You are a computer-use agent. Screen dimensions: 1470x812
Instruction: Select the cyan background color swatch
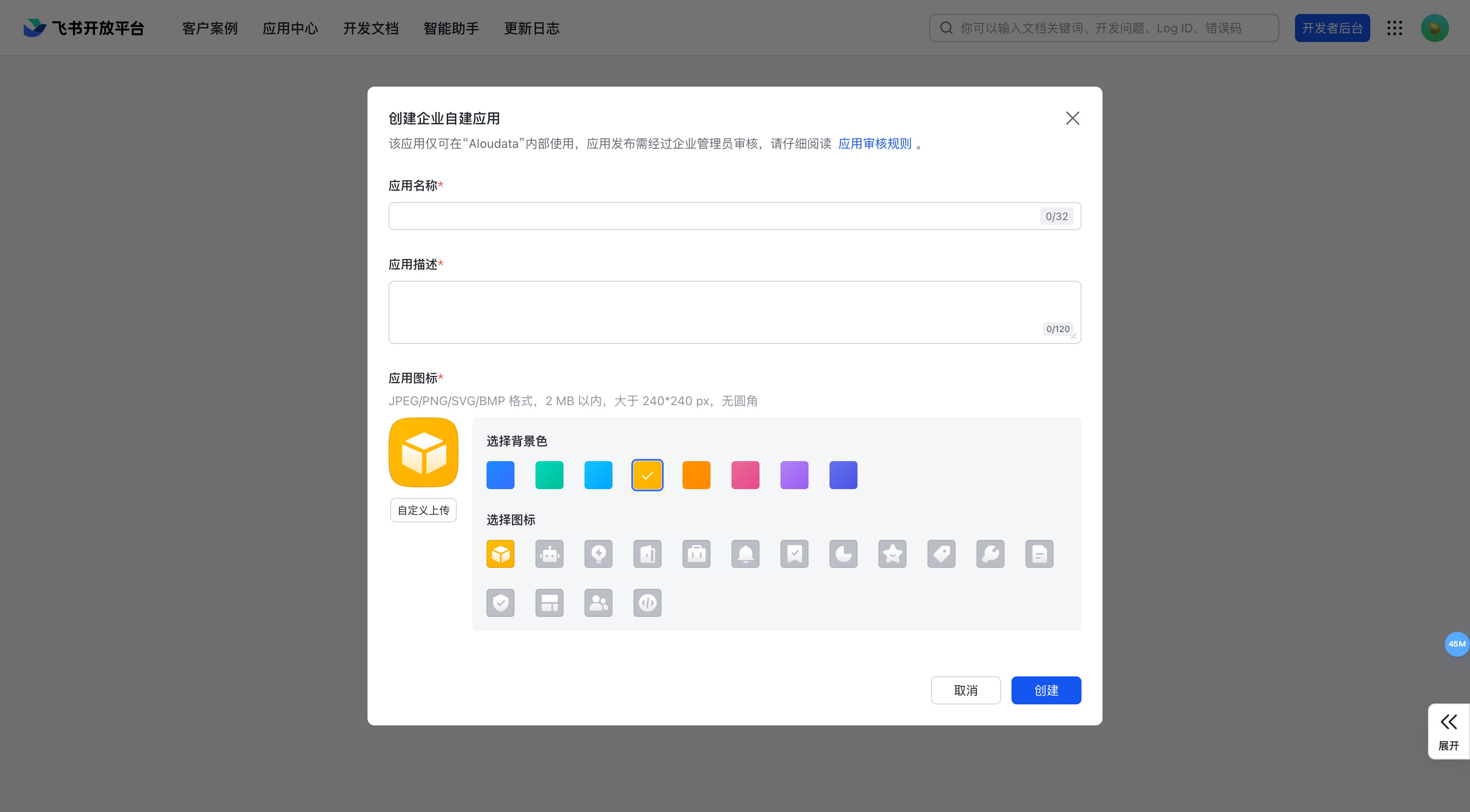coord(598,475)
